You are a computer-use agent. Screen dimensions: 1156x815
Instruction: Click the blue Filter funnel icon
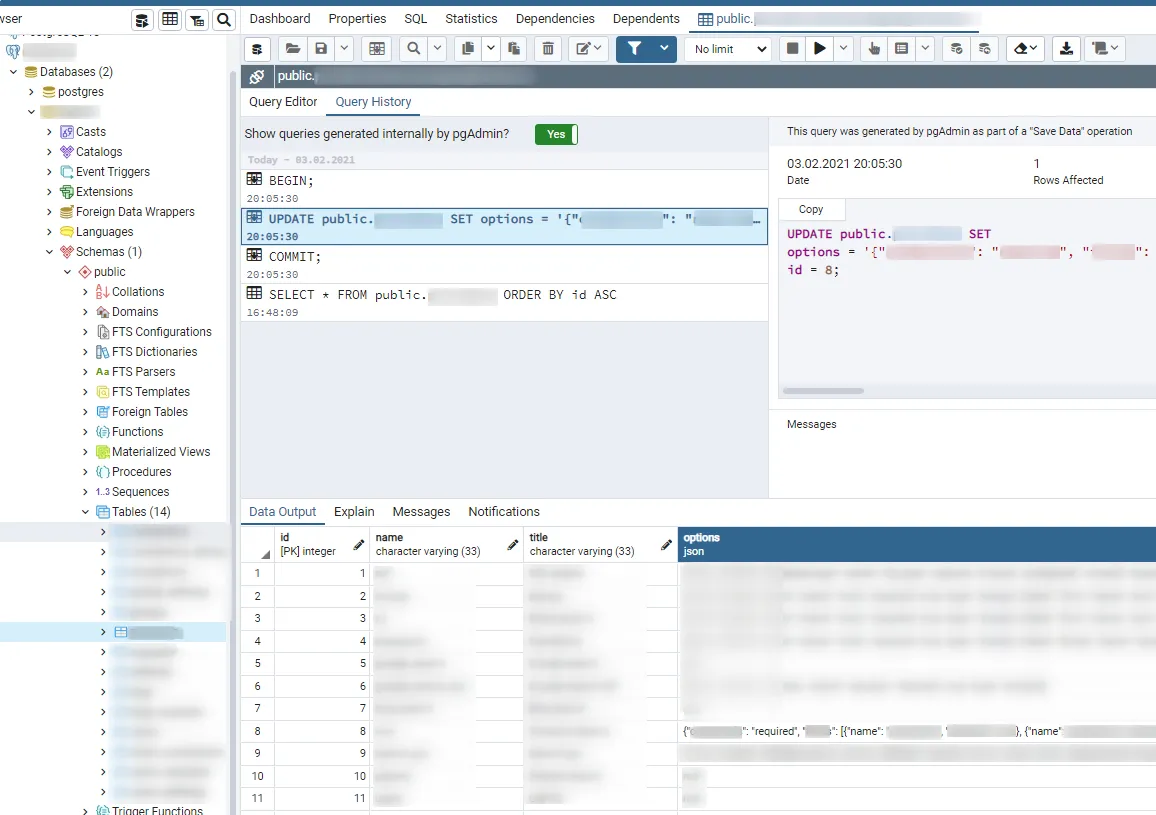634,49
